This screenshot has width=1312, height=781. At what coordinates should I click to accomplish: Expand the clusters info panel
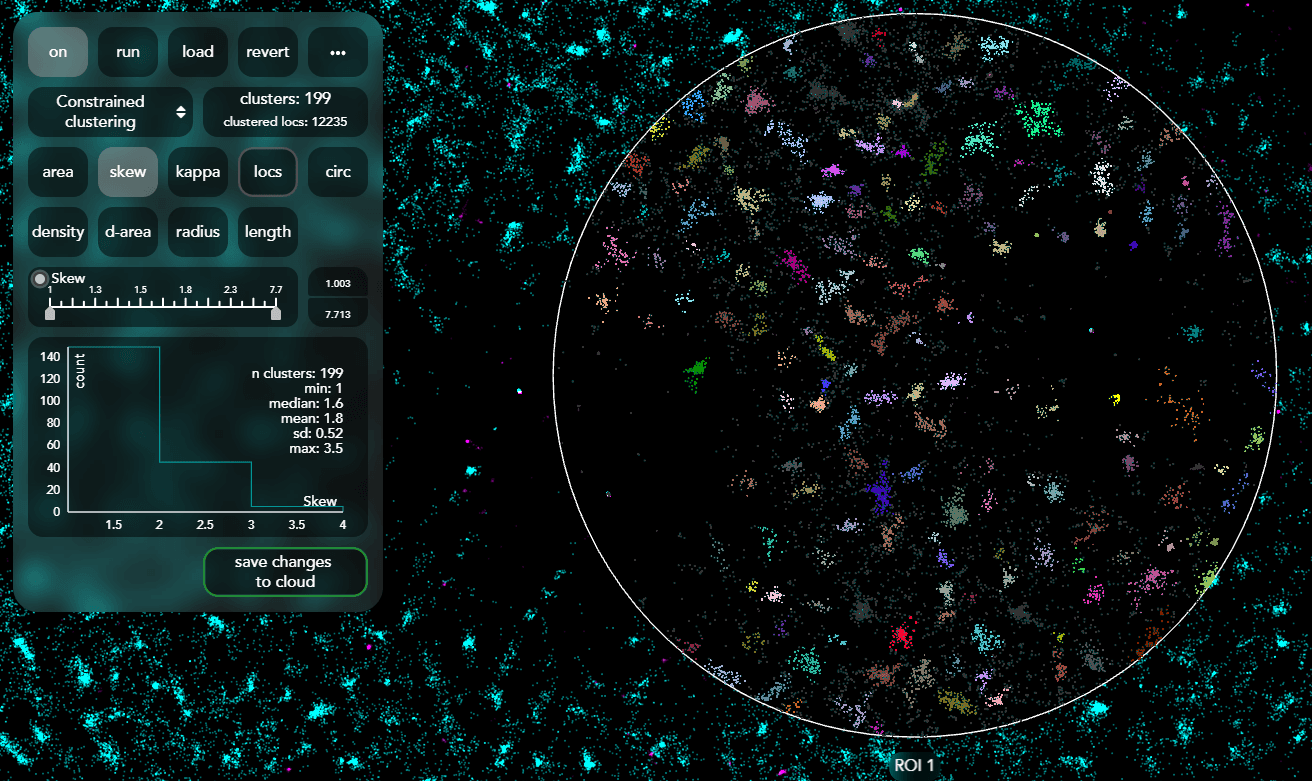click(x=285, y=111)
